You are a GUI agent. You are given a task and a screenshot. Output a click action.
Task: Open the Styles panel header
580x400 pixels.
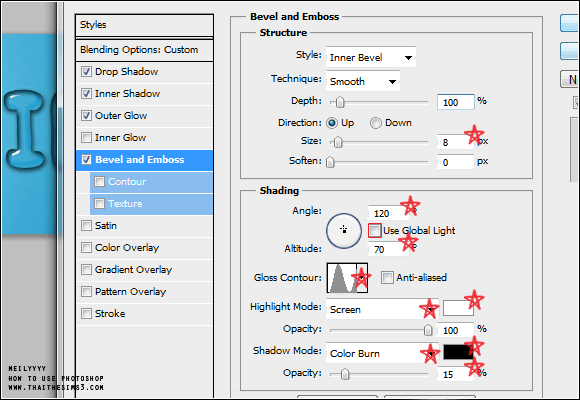point(145,25)
